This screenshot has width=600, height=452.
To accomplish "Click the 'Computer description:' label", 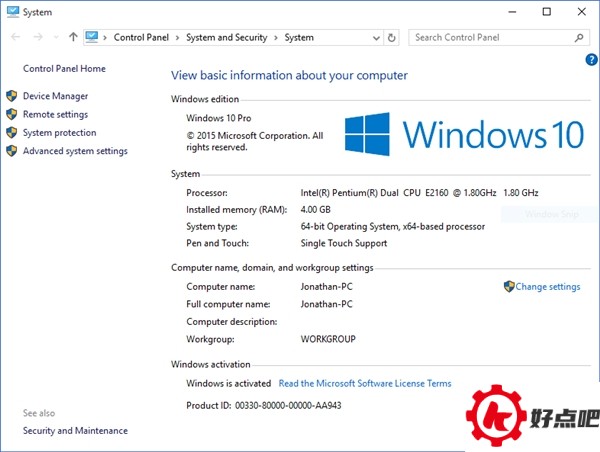I will 232,321.
